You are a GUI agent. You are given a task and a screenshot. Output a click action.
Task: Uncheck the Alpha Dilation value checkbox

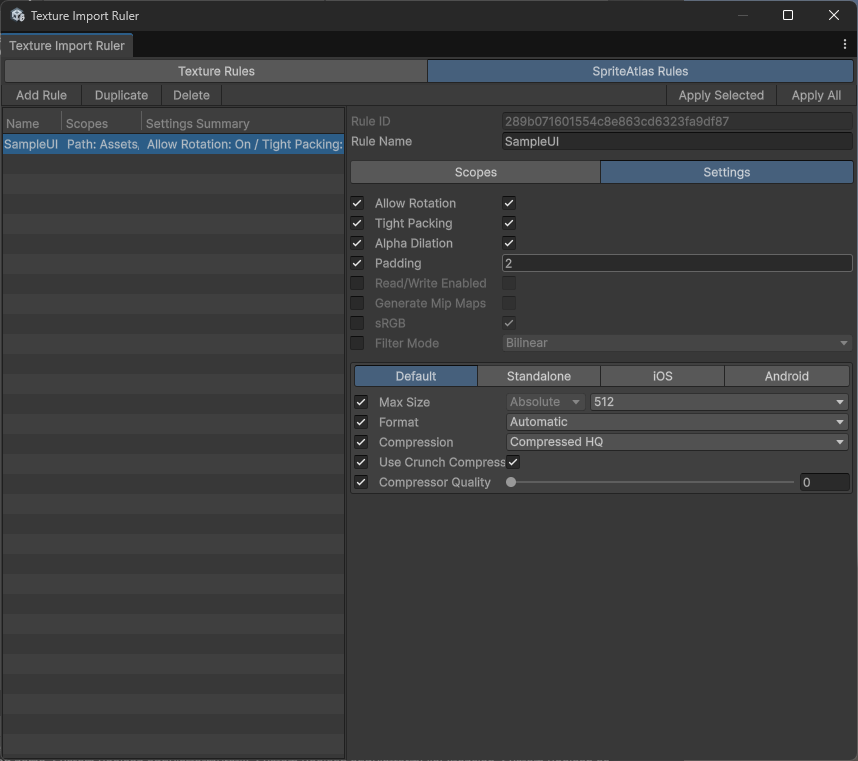pos(509,243)
